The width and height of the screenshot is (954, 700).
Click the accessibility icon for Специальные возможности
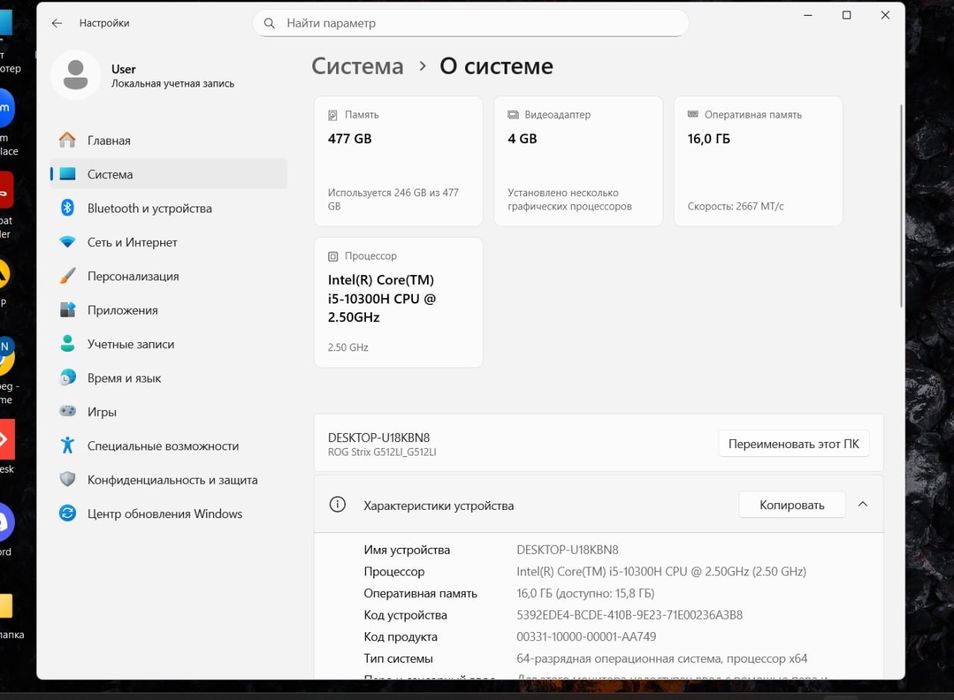click(x=68, y=445)
